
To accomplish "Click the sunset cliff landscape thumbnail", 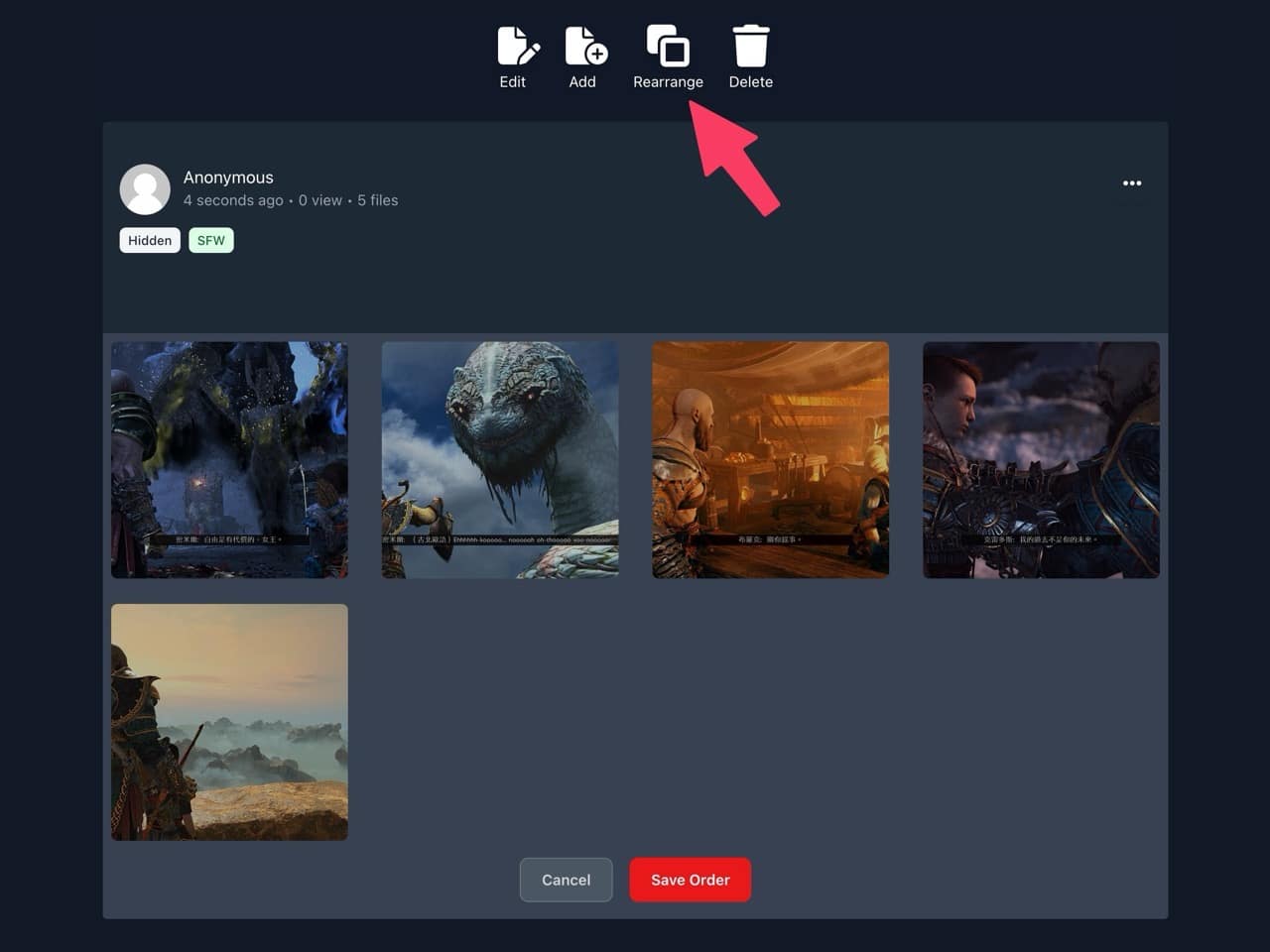I will pyautogui.click(x=229, y=722).
